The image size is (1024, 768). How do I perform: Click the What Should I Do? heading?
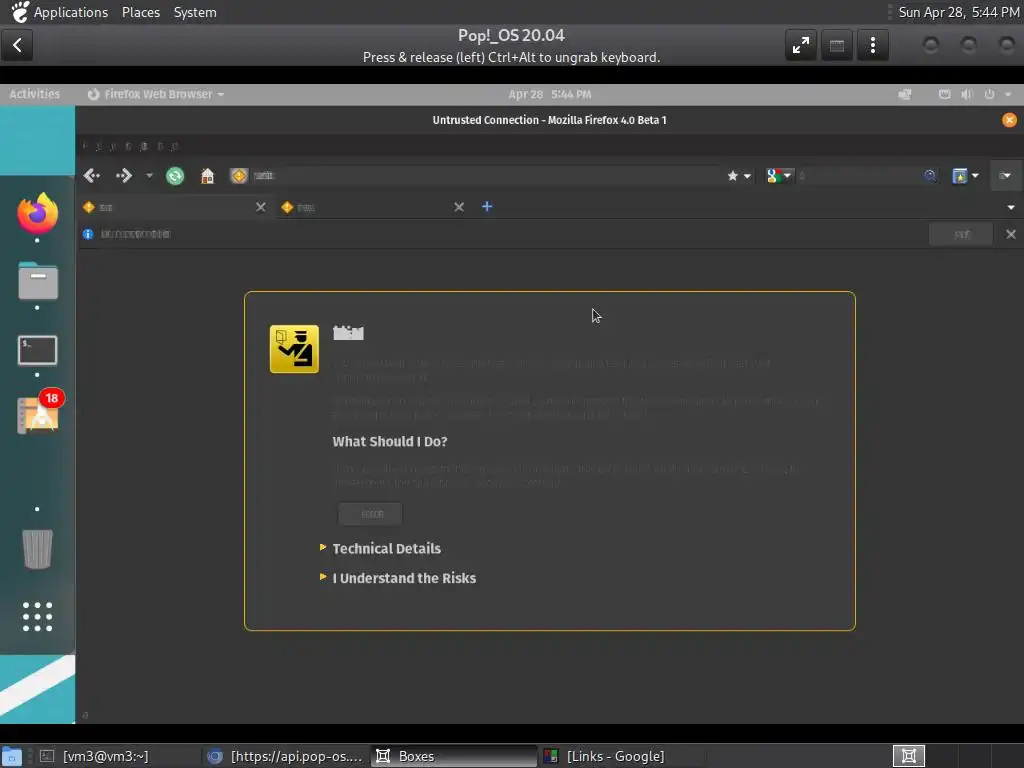[390, 441]
